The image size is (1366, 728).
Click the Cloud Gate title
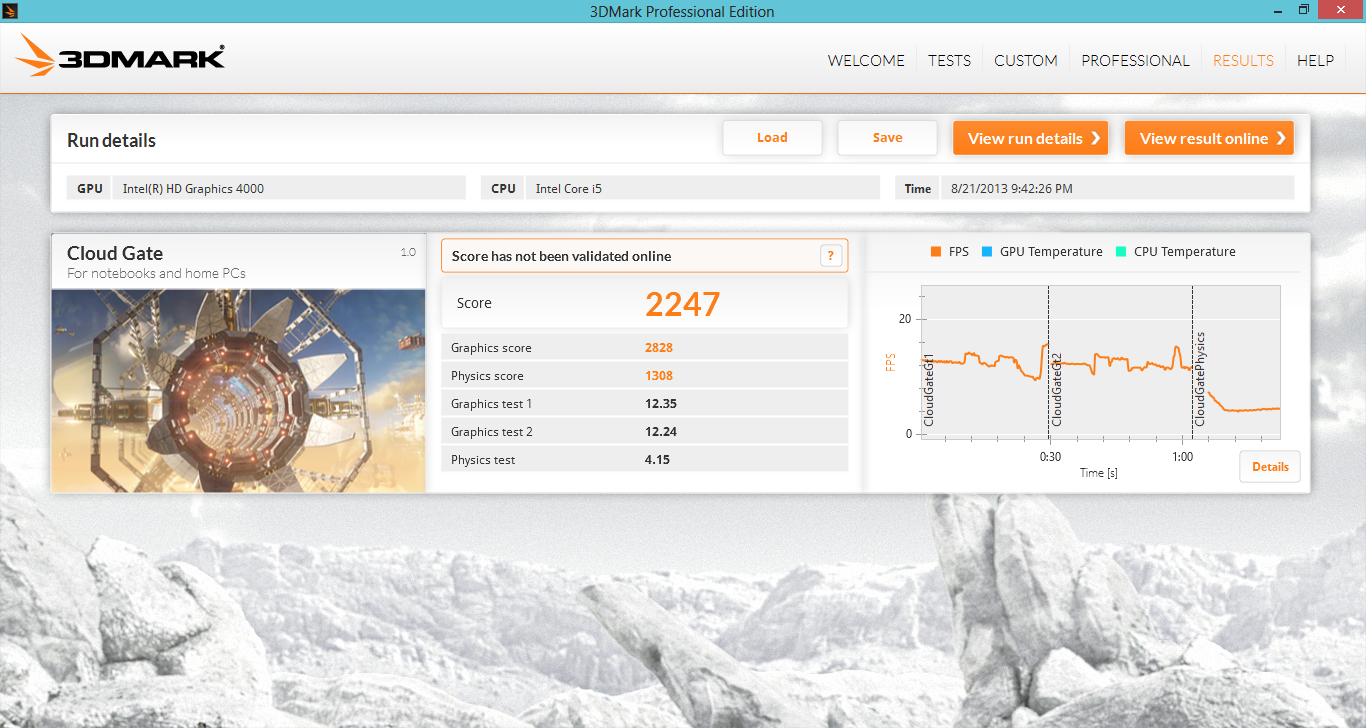115,253
